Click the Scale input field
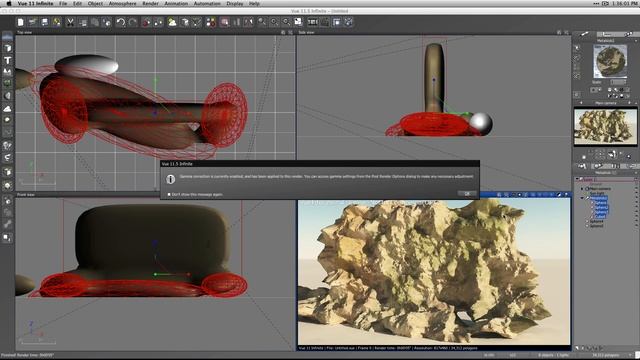This screenshot has height=360, width=640. tap(618, 82)
